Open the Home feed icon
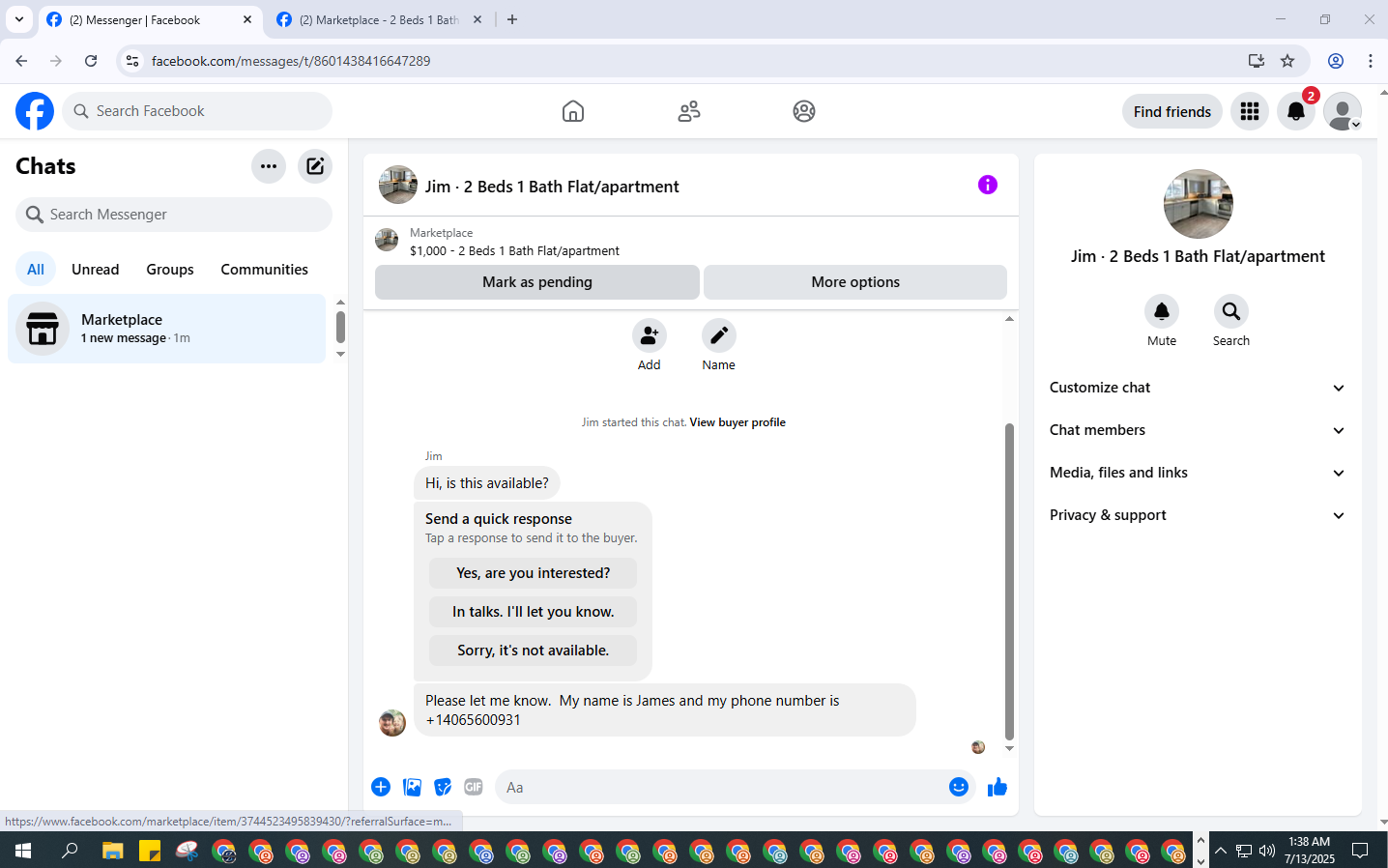This screenshot has width=1388, height=868. [573, 111]
